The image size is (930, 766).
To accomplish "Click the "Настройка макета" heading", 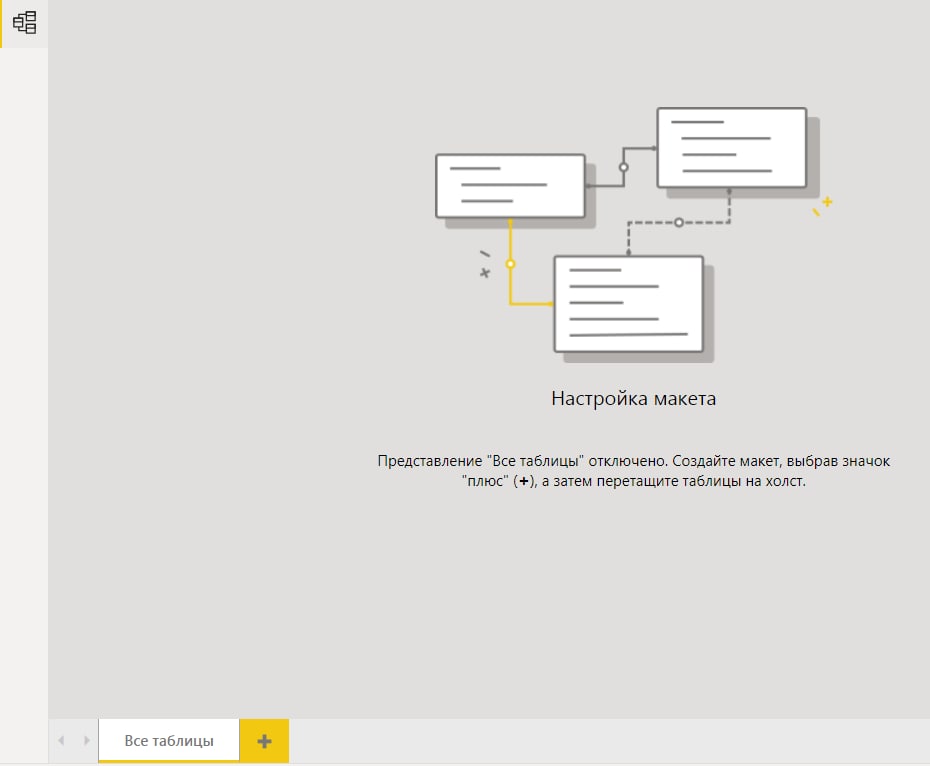I will pyautogui.click(x=633, y=398).
